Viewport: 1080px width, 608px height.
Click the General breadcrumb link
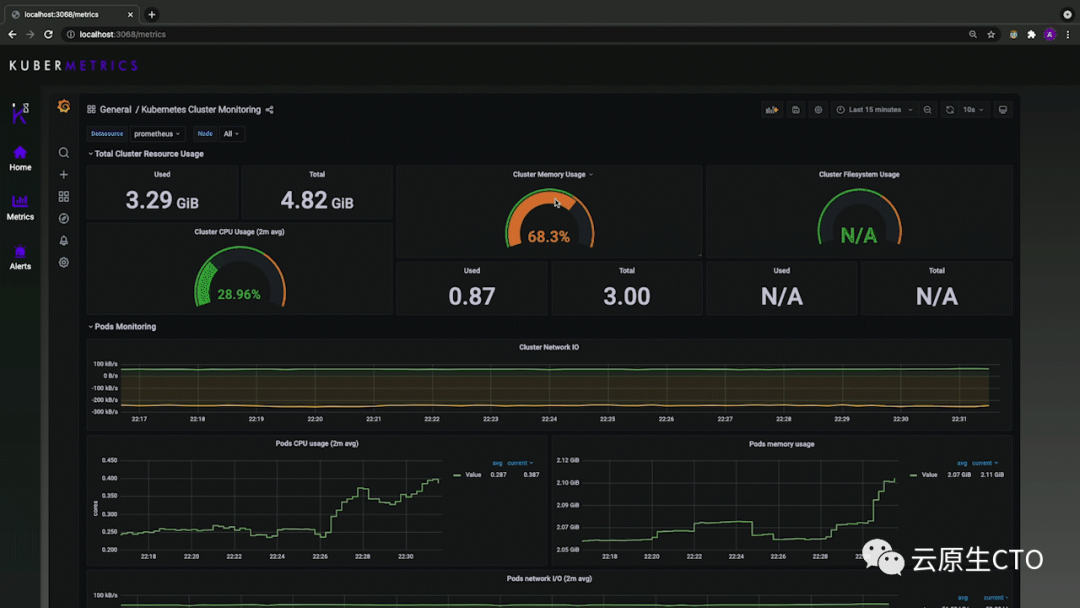(x=115, y=110)
